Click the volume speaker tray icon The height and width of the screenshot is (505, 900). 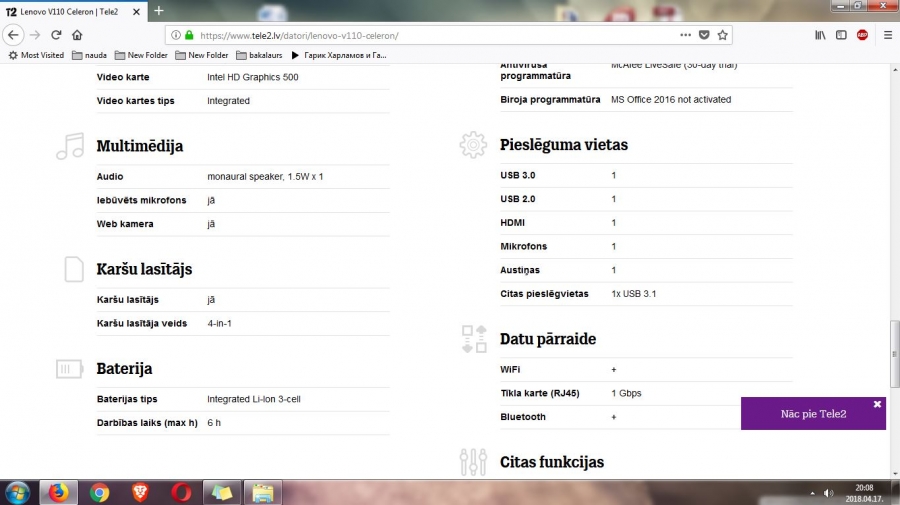(x=828, y=493)
